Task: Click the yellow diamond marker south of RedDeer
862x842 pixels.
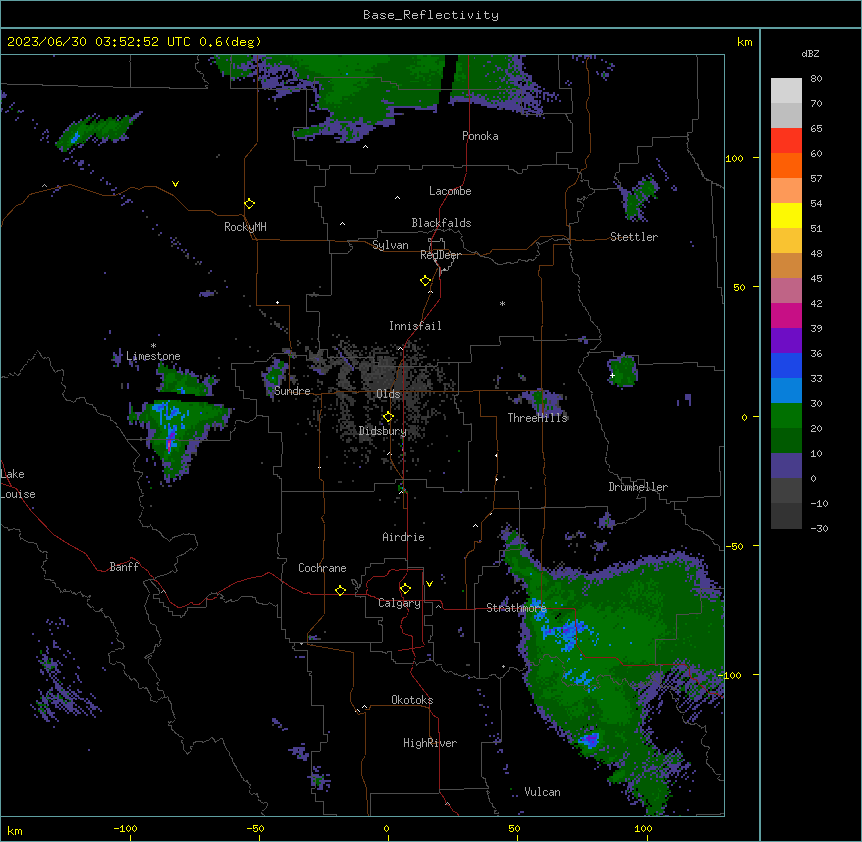Action: click(x=426, y=281)
